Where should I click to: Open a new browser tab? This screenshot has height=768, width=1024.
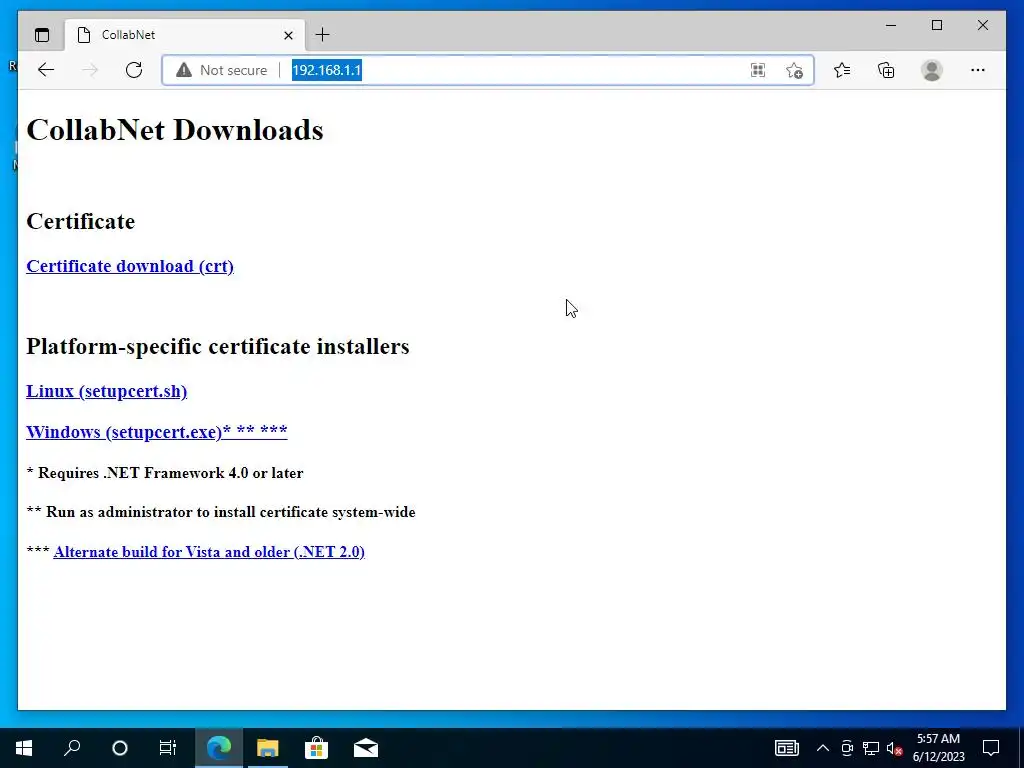pyautogui.click(x=323, y=35)
